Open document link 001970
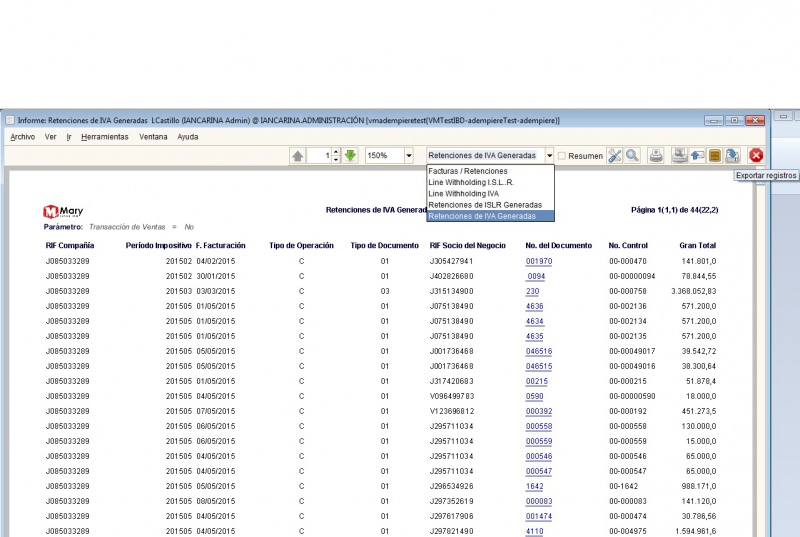 pyautogui.click(x=539, y=261)
